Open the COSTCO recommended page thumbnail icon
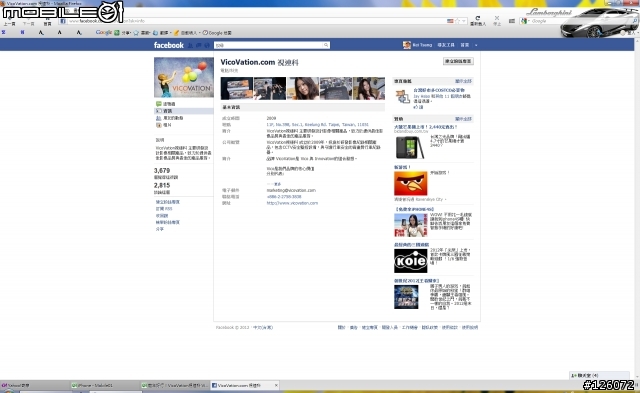Viewport: 640px width, 393px height. (403, 97)
